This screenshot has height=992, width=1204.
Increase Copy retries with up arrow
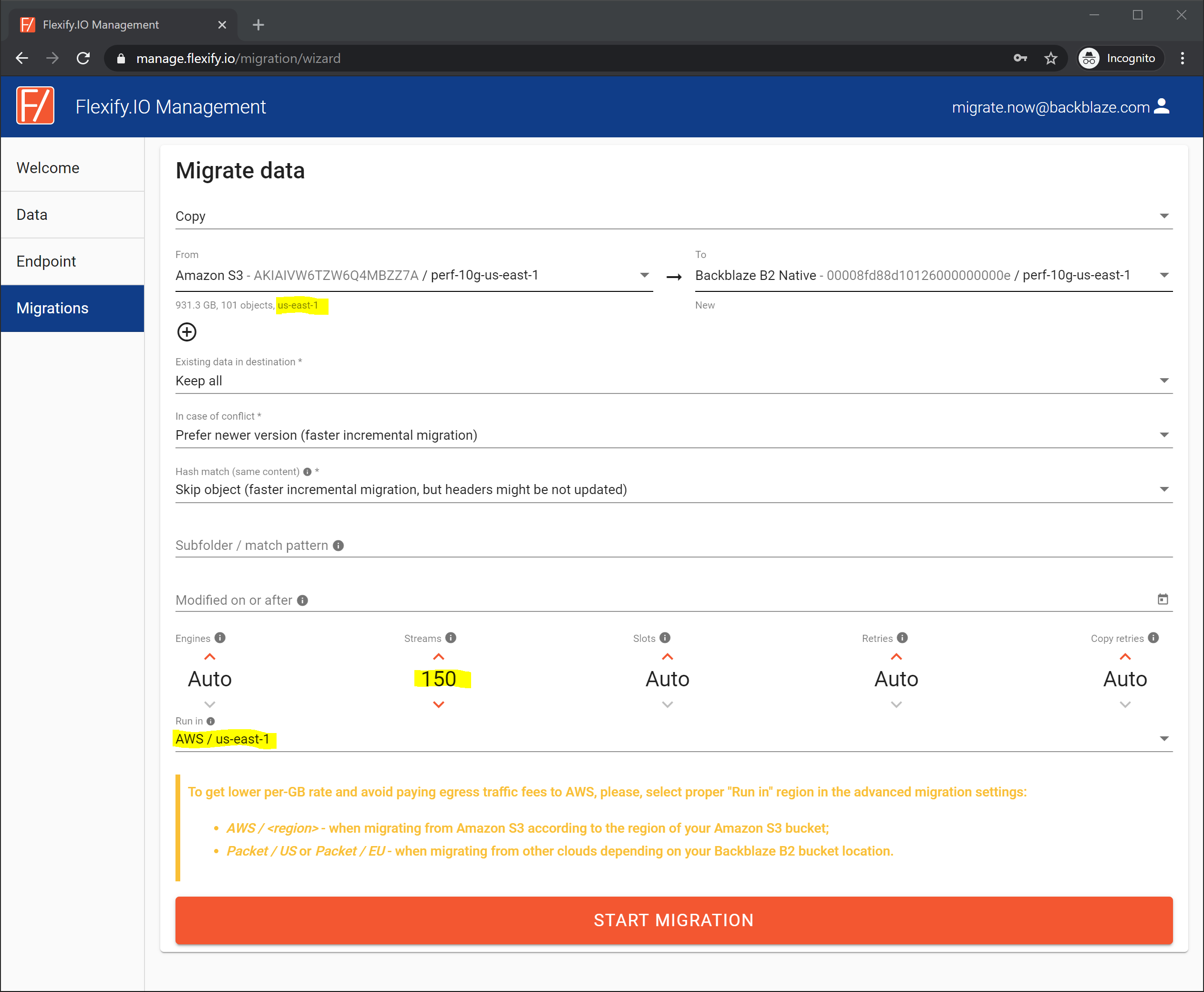click(1125, 657)
